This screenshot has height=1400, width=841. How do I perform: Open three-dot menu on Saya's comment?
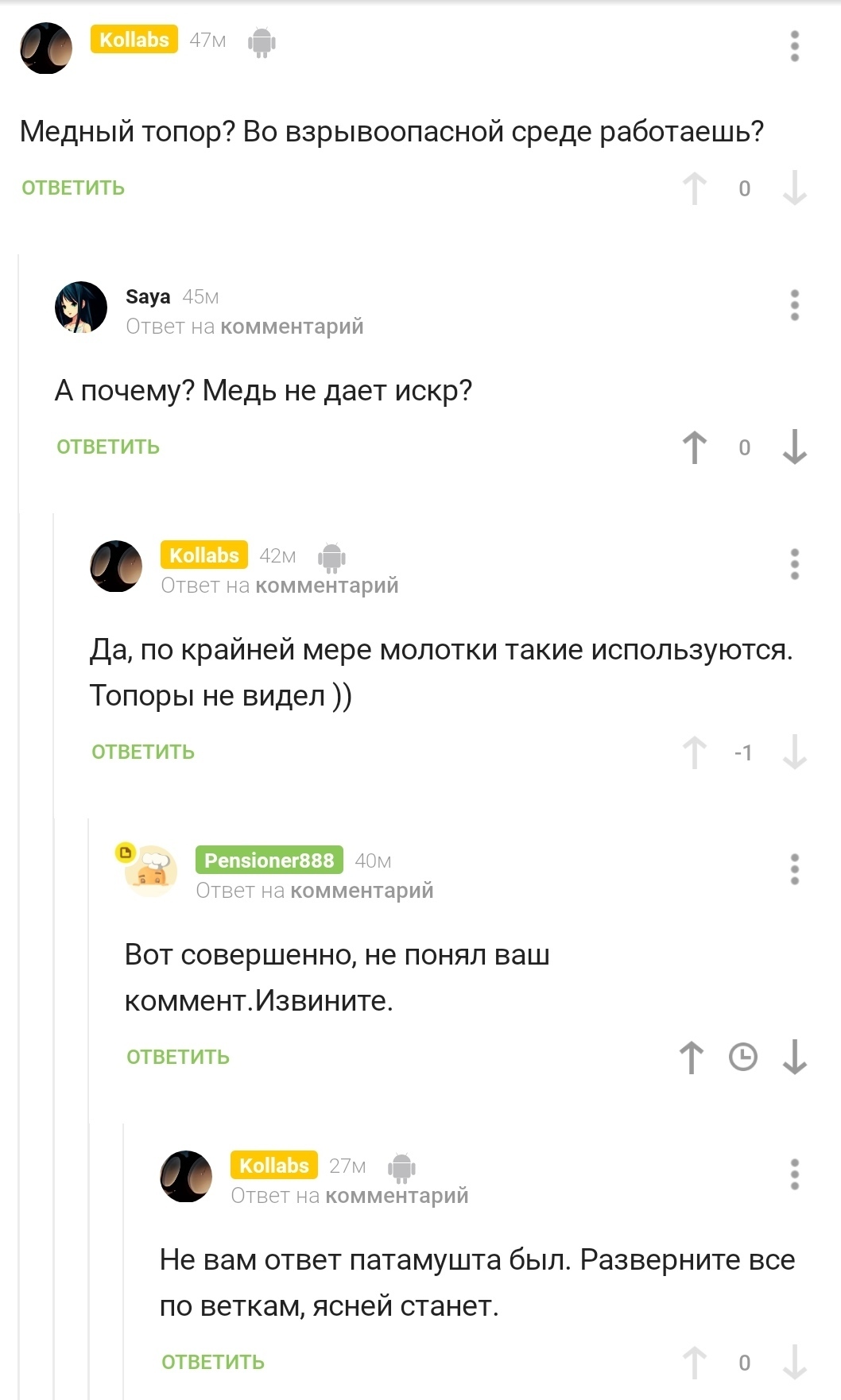point(794,305)
